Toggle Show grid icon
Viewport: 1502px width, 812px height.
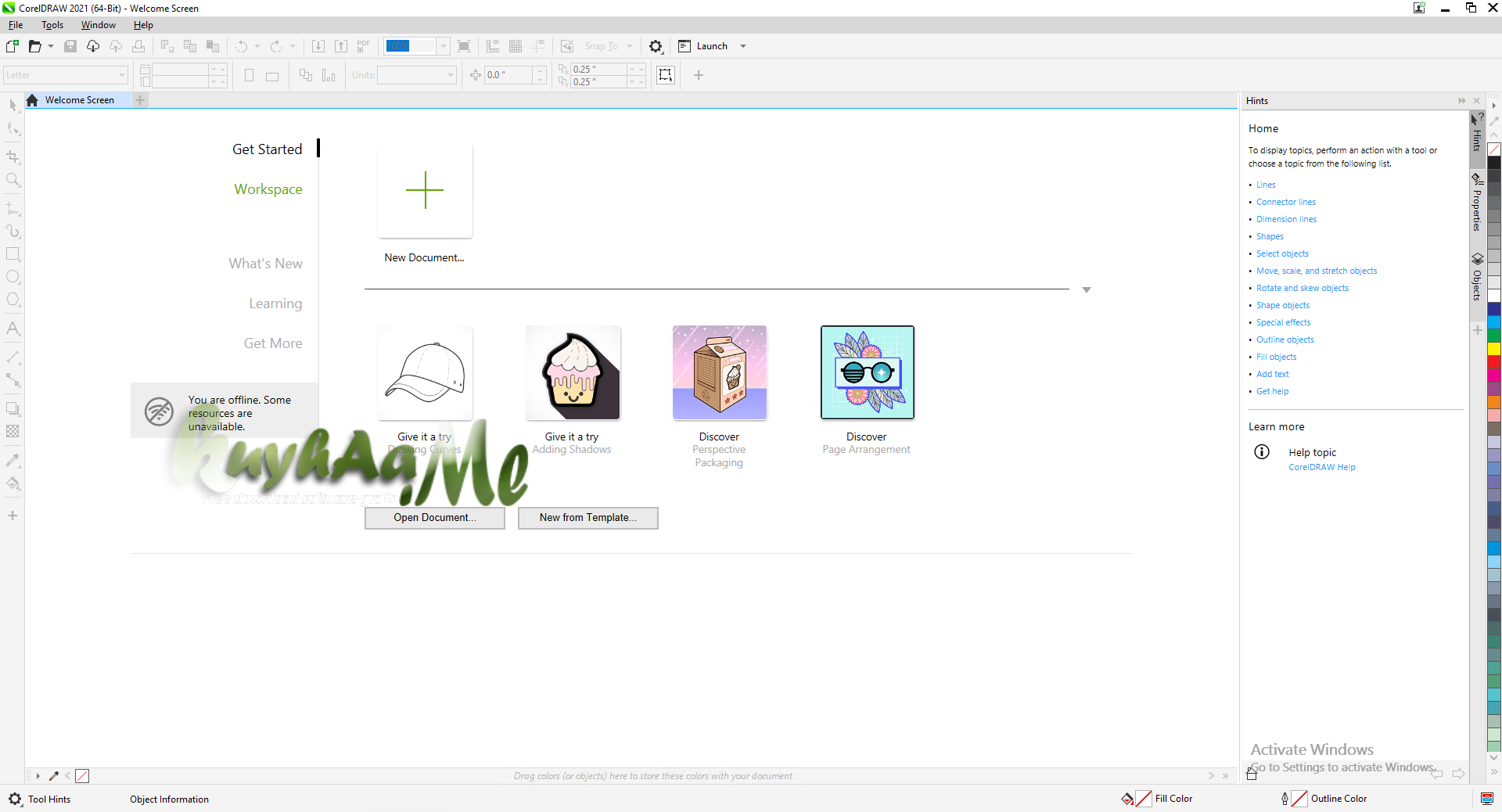tap(516, 46)
